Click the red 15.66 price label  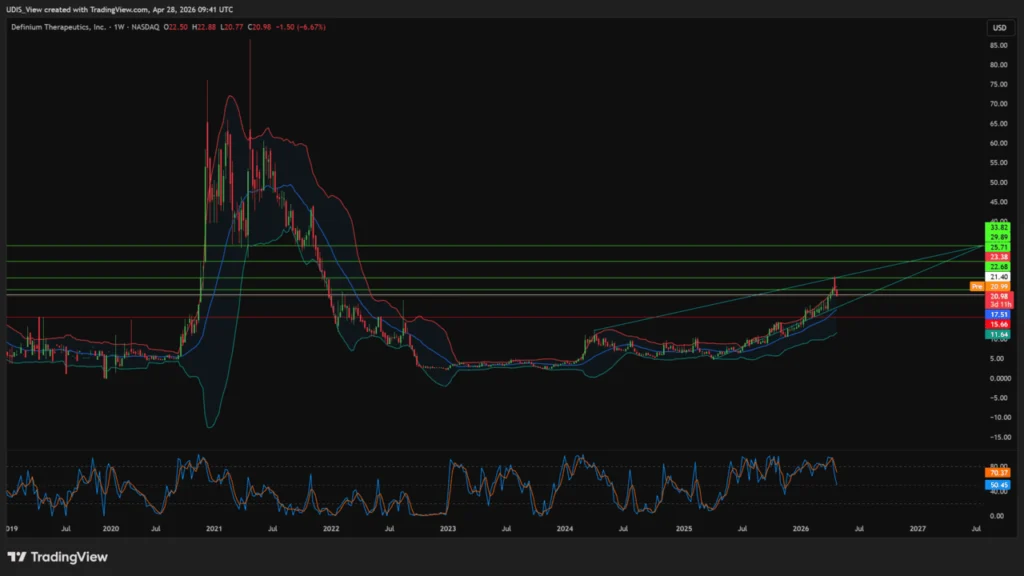(x=999, y=324)
